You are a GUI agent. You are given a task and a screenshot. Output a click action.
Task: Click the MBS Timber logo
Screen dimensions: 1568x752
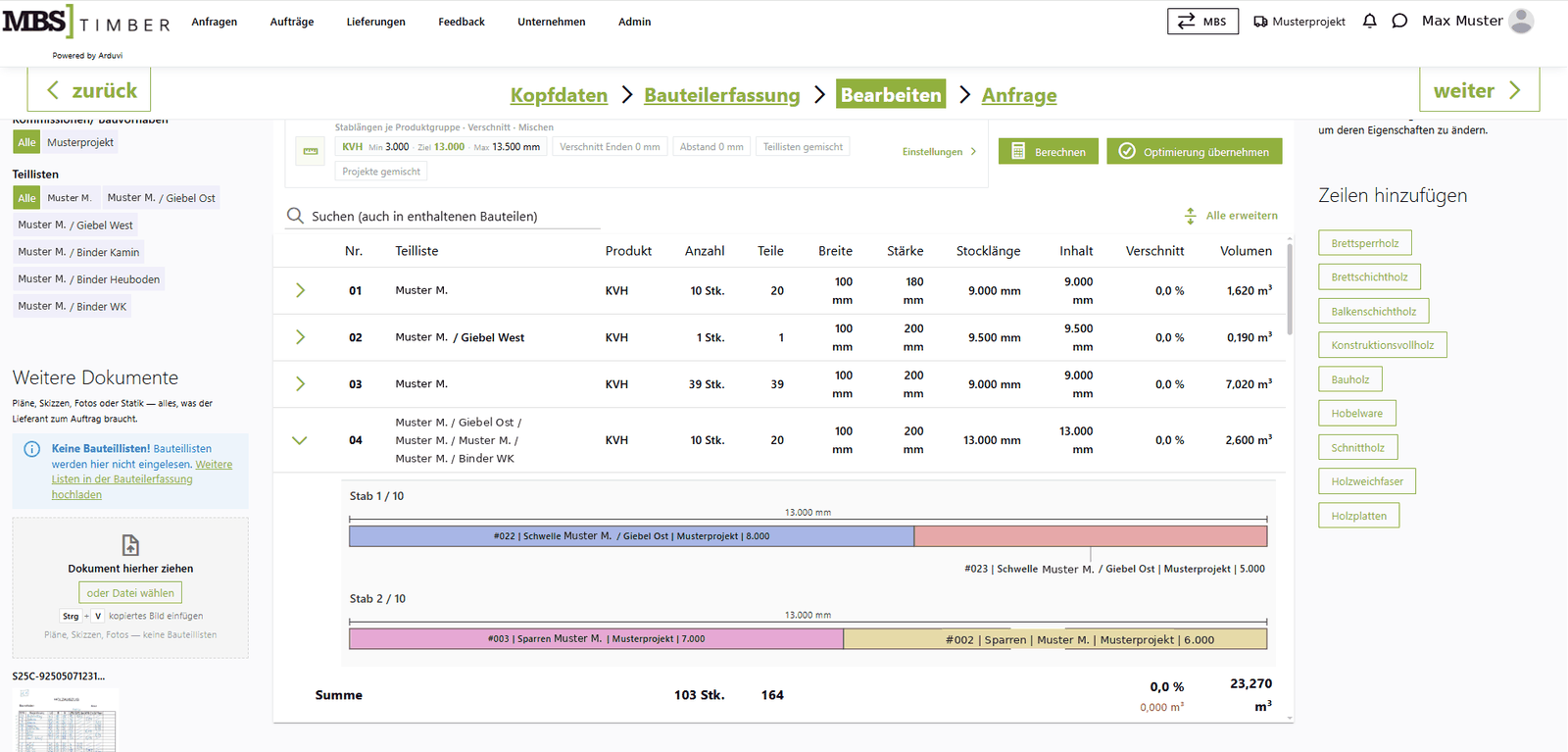coord(86,24)
